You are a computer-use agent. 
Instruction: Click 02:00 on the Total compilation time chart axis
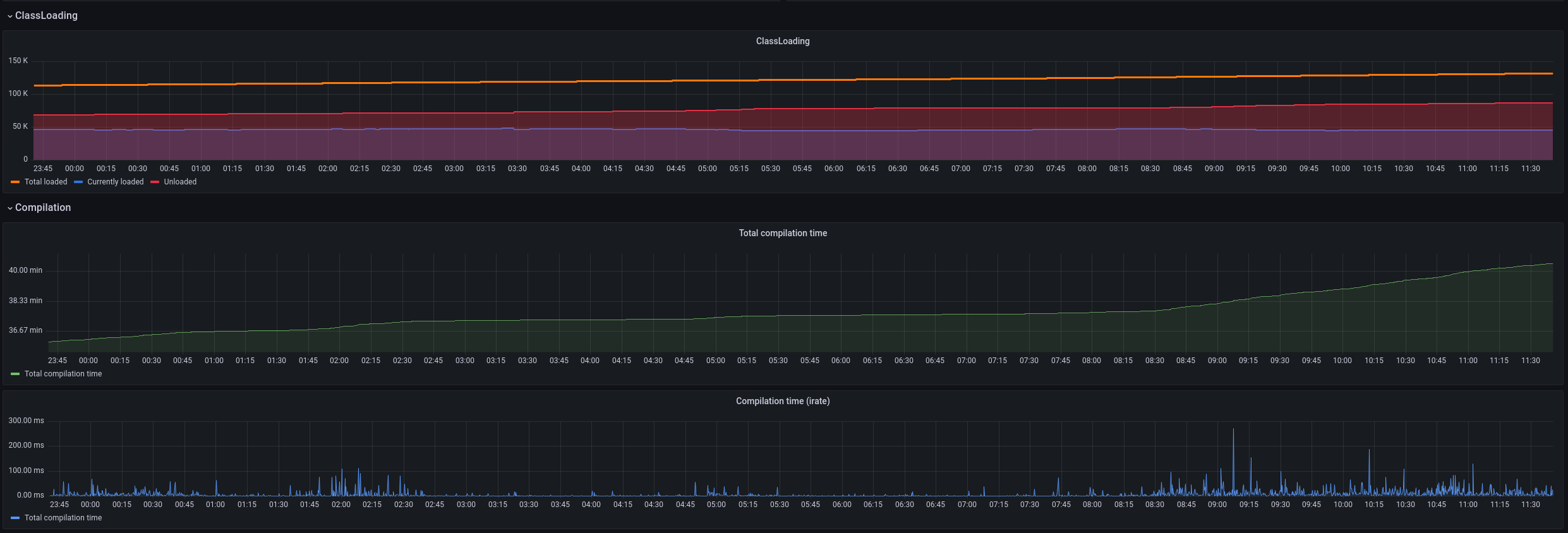[339, 361]
